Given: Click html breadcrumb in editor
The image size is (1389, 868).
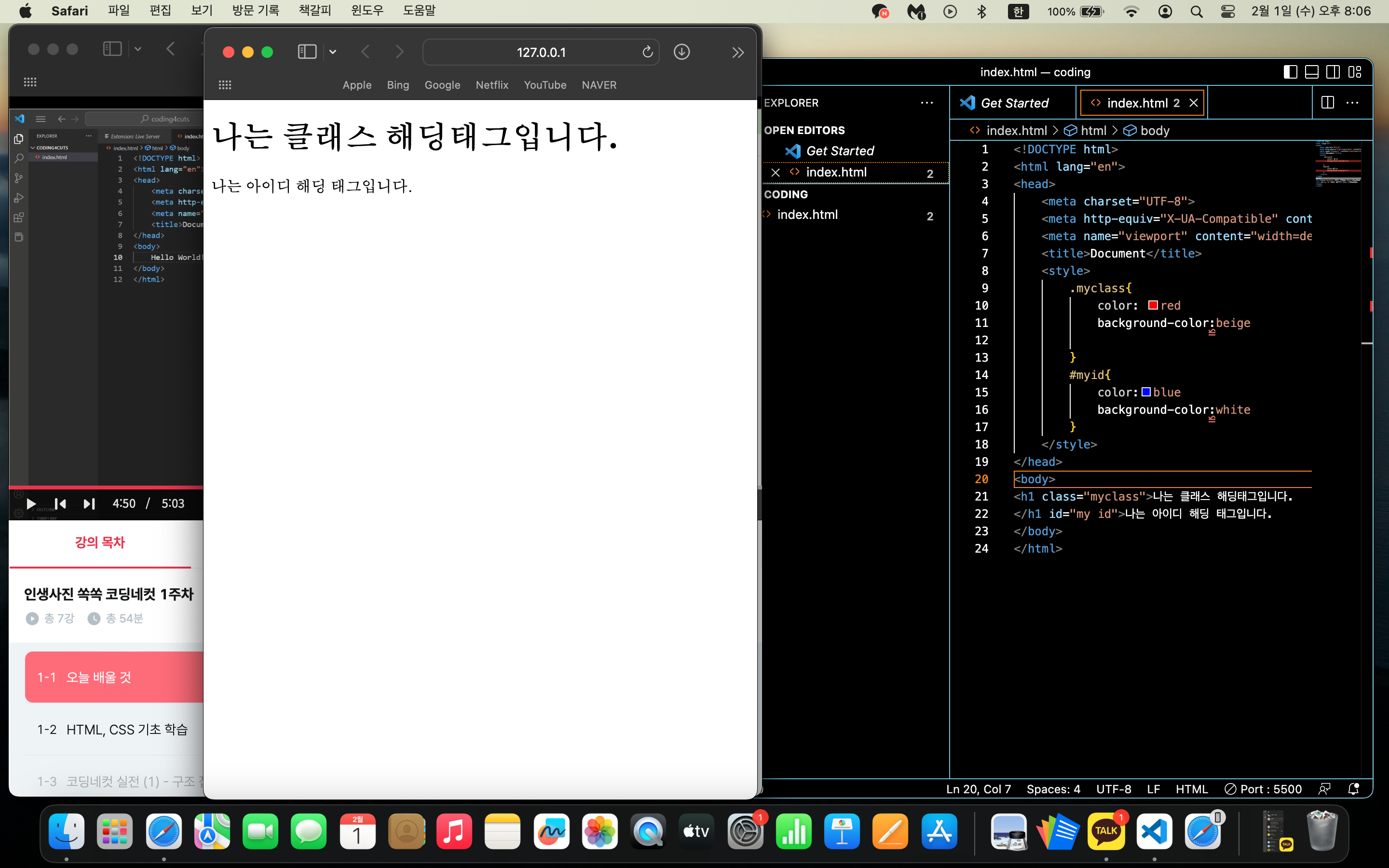Looking at the screenshot, I should 1093,131.
